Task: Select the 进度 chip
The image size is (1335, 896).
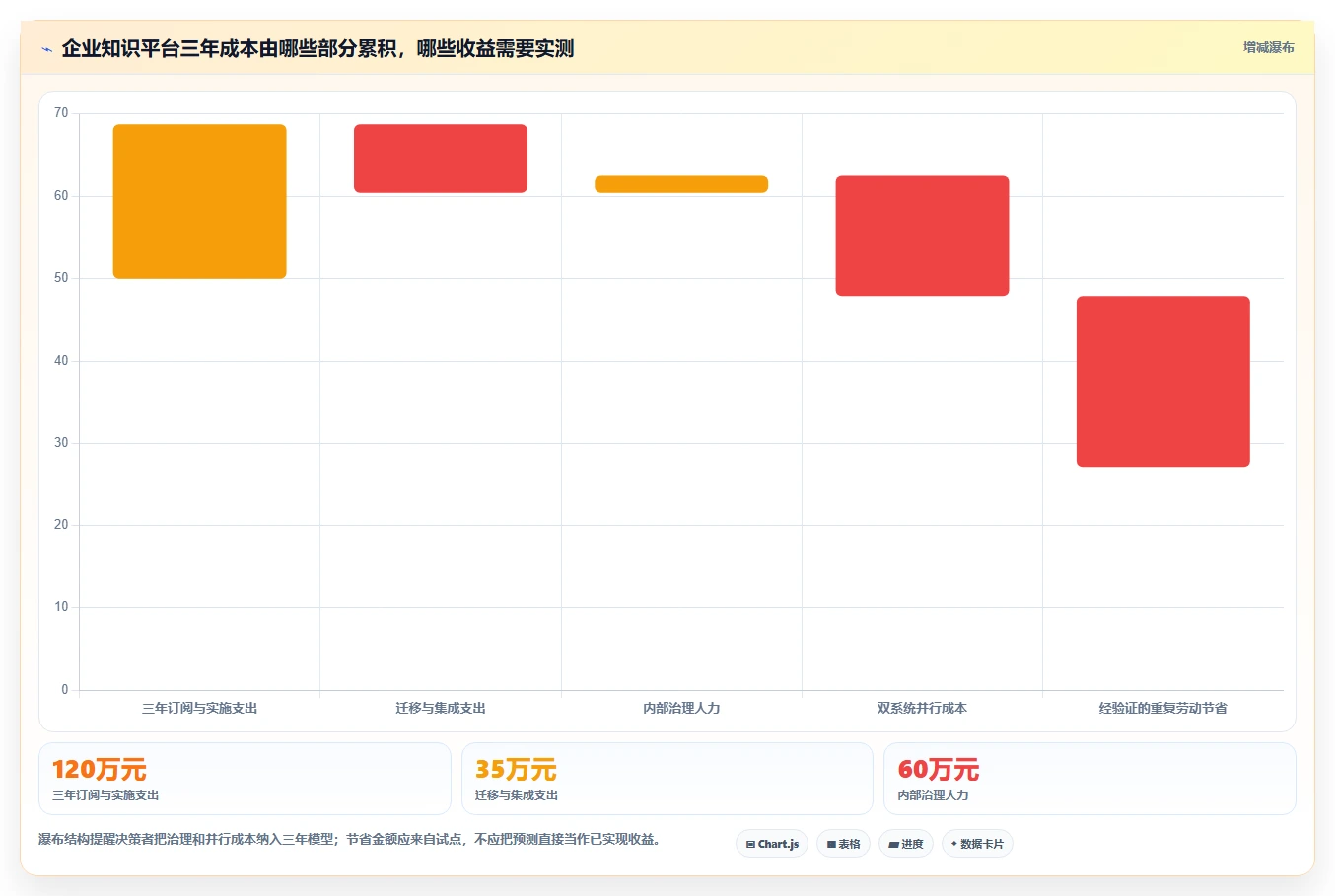Action: pyautogui.click(x=906, y=844)
